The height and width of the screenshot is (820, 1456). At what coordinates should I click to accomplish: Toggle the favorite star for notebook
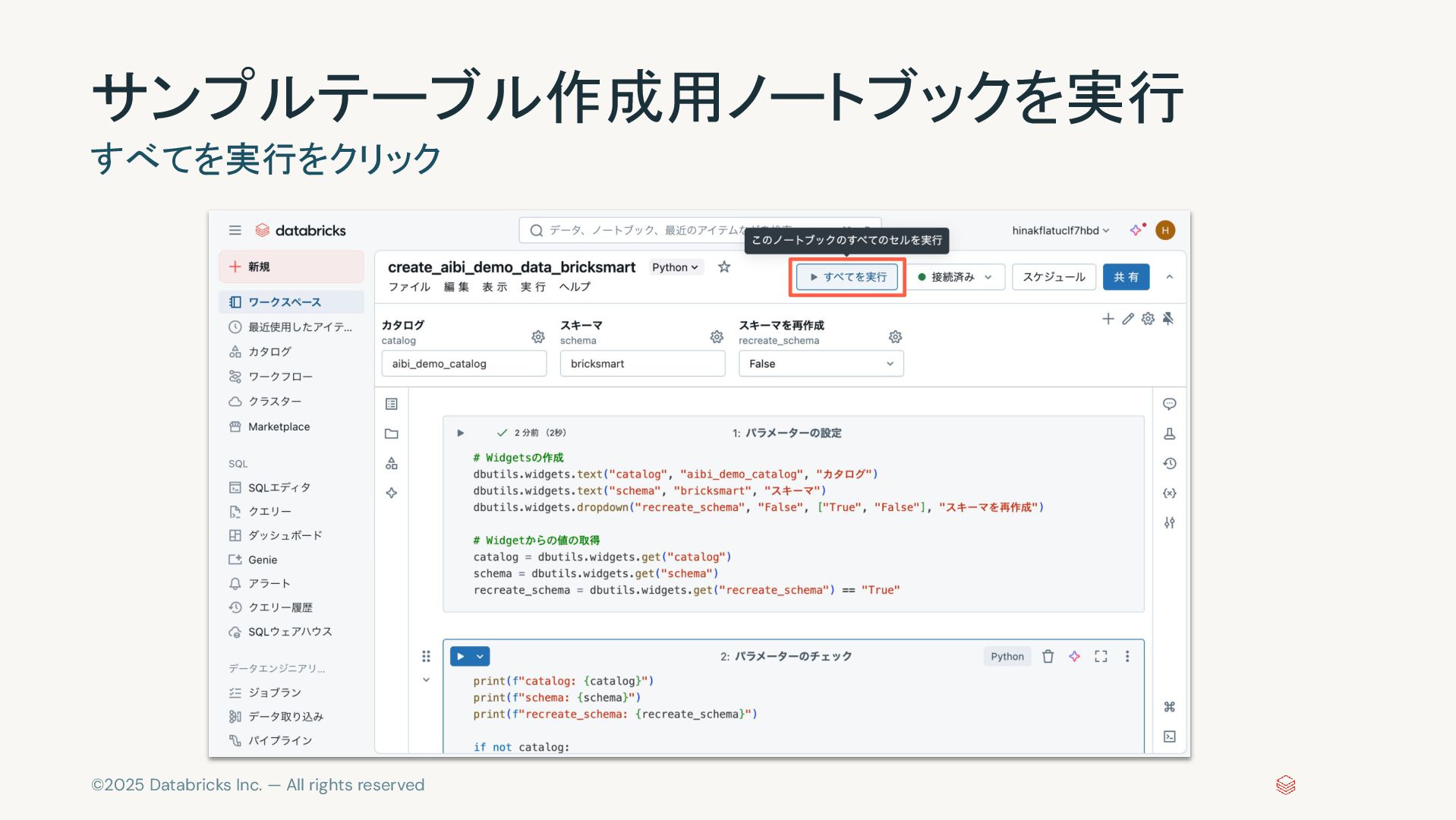(724, 266)
